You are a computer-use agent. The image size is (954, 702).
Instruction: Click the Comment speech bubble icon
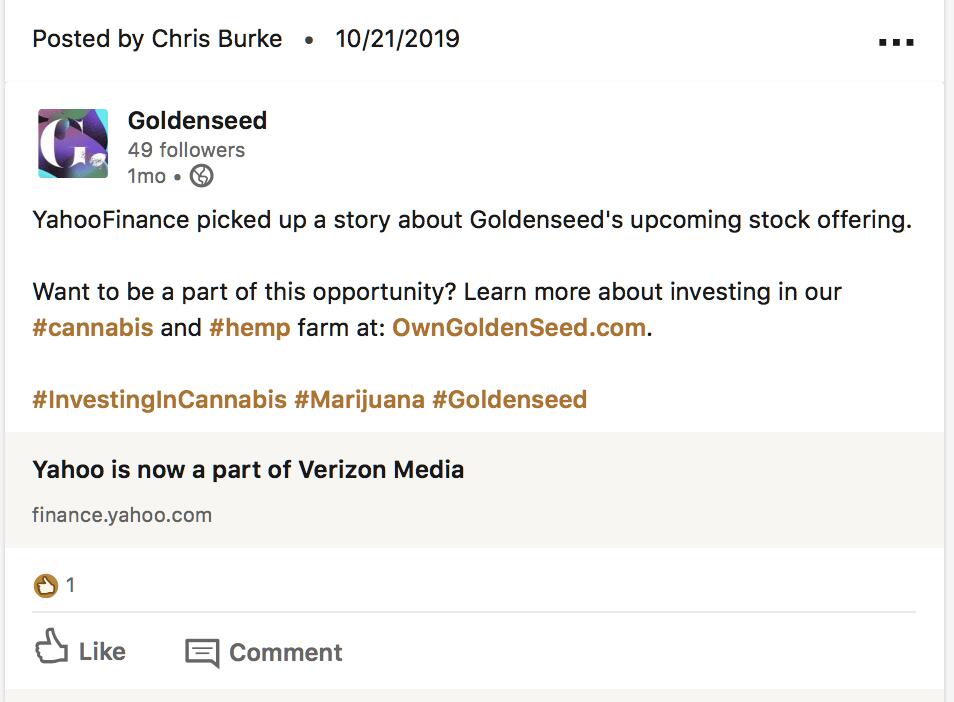click(202, 654)
